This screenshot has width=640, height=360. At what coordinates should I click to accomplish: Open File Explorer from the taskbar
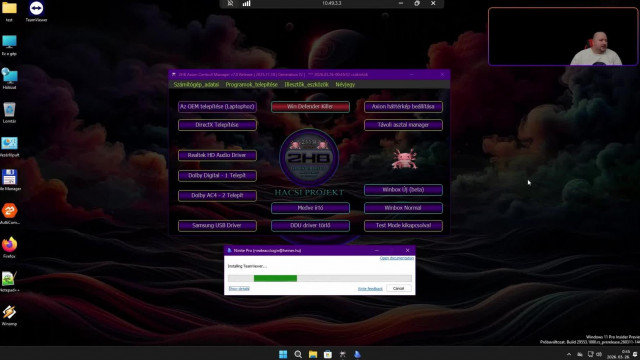click(x=313, y=354)
